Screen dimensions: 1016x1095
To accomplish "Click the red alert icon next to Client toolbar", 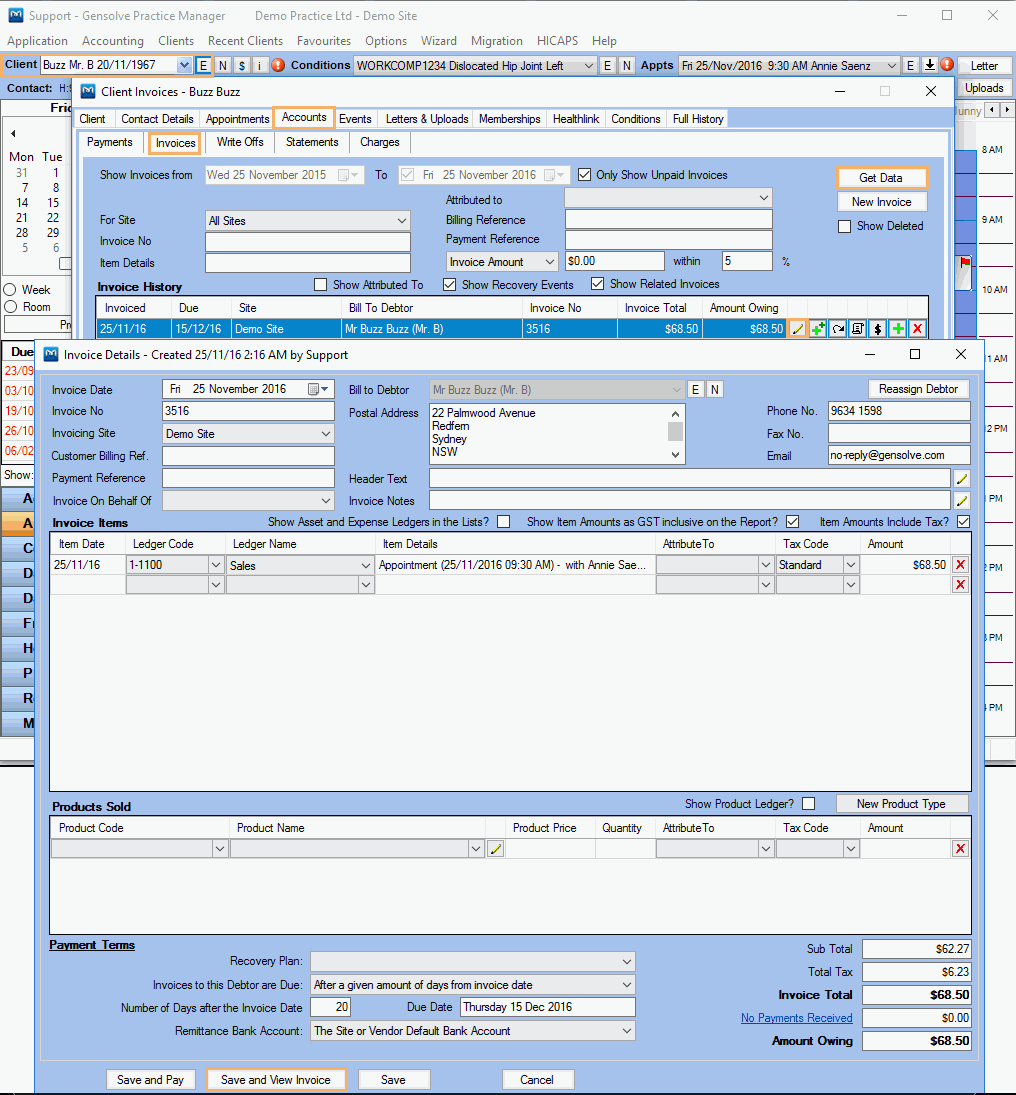I will 278,66.
